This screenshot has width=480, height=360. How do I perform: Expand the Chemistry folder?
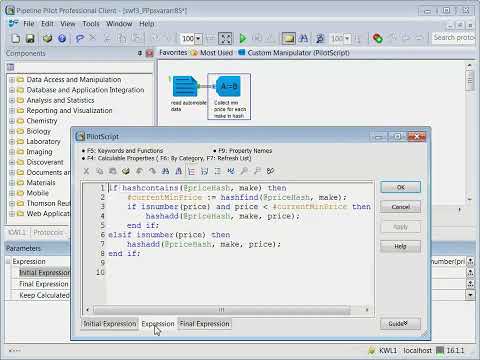pos(12,121)
